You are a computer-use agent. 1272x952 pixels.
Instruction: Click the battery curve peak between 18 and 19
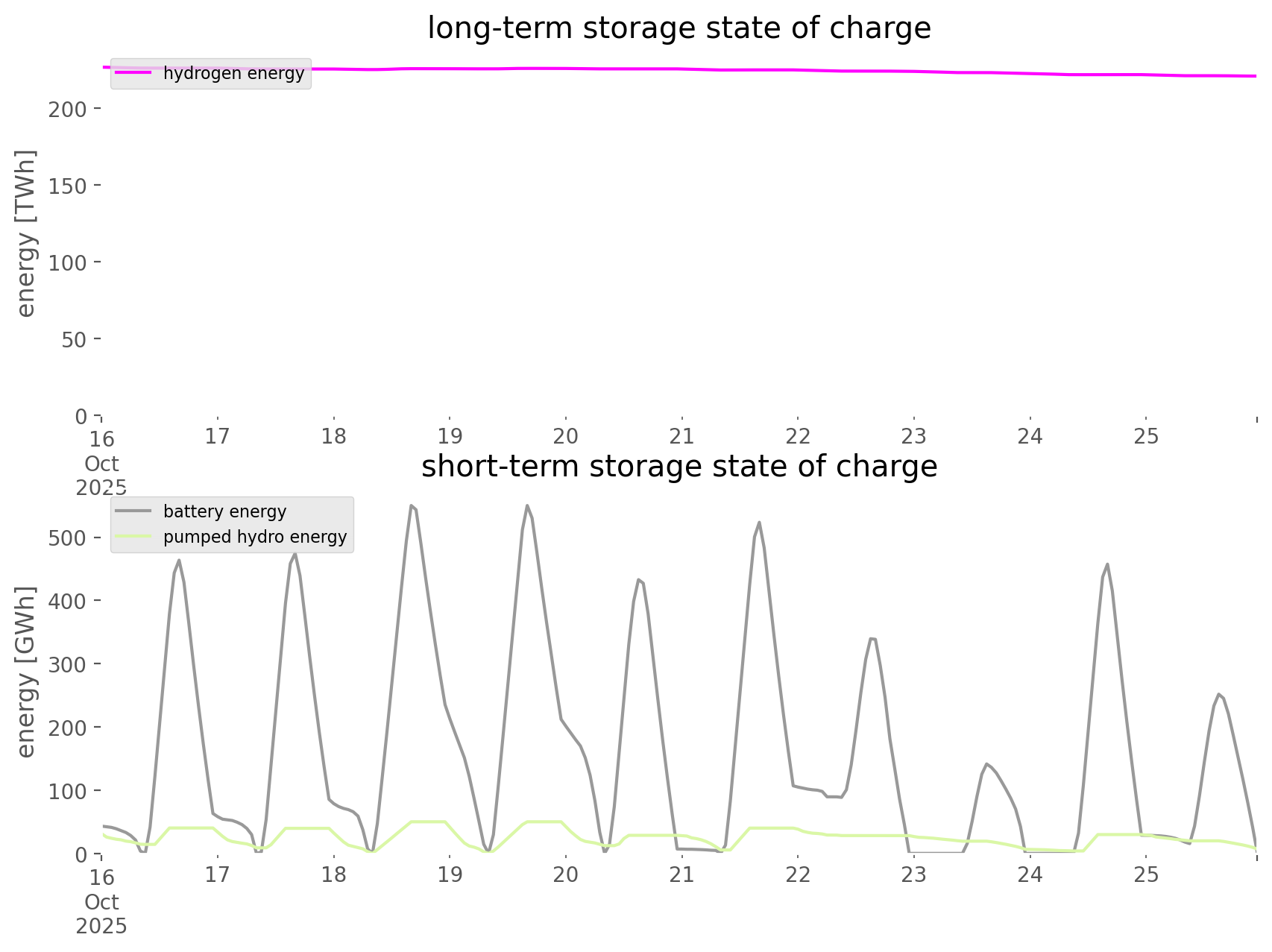(x=412, y=505)
